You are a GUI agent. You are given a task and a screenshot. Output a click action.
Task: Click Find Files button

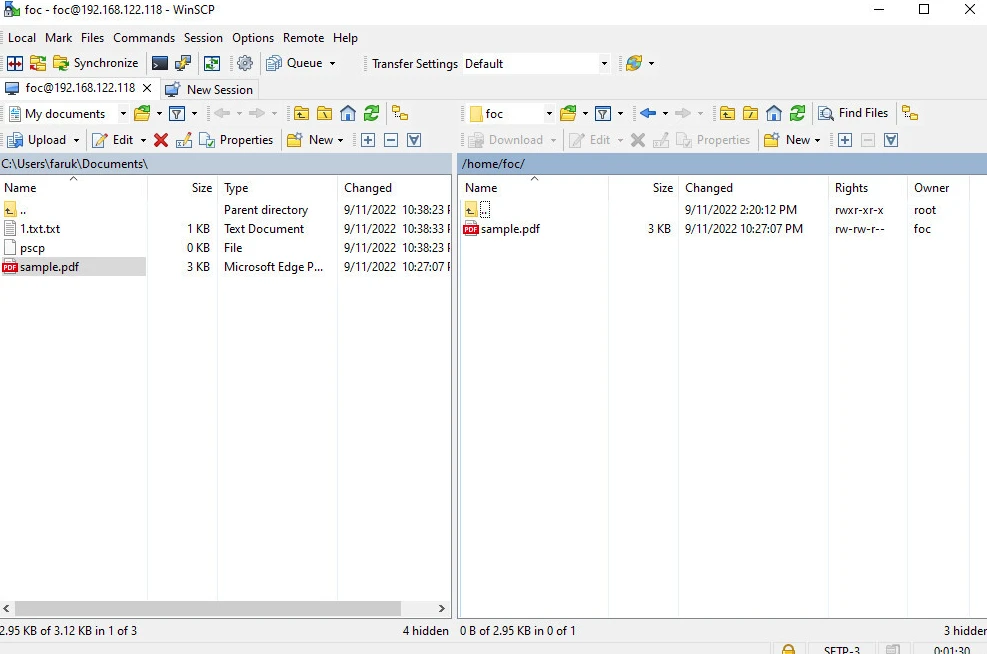click(853, 113)
